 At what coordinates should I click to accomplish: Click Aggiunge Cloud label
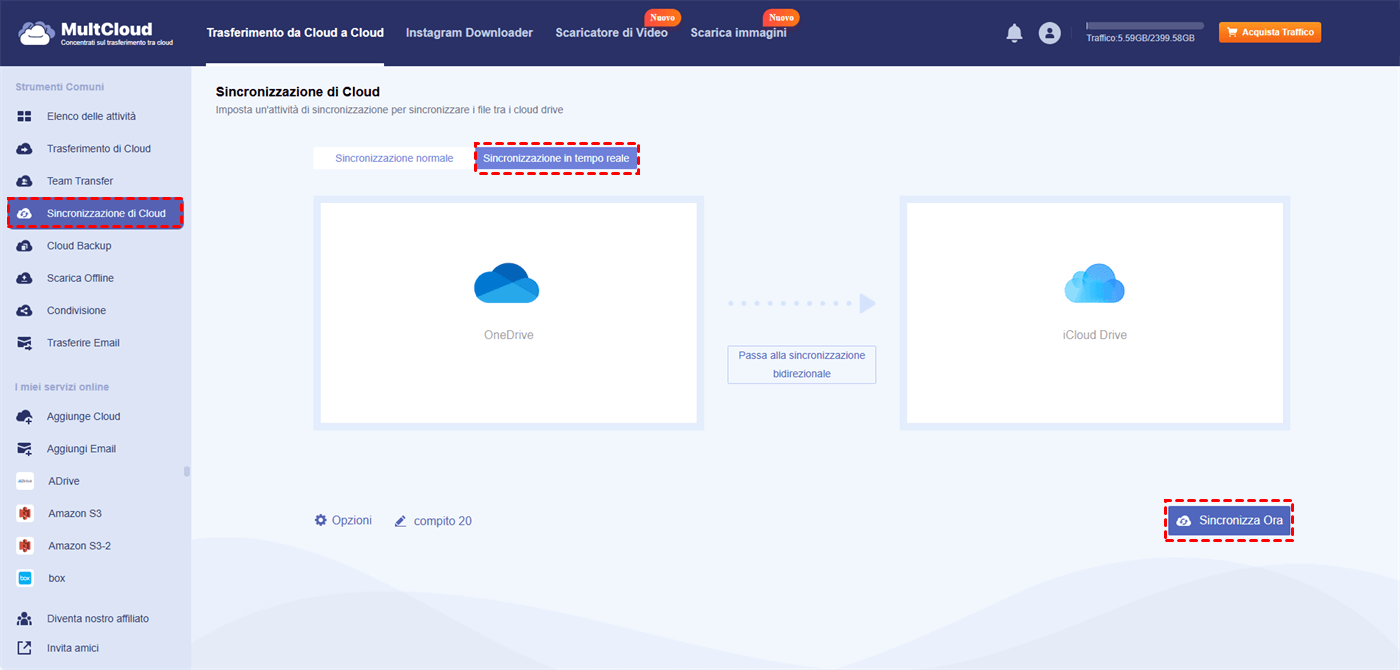click(x=83, y=416)
